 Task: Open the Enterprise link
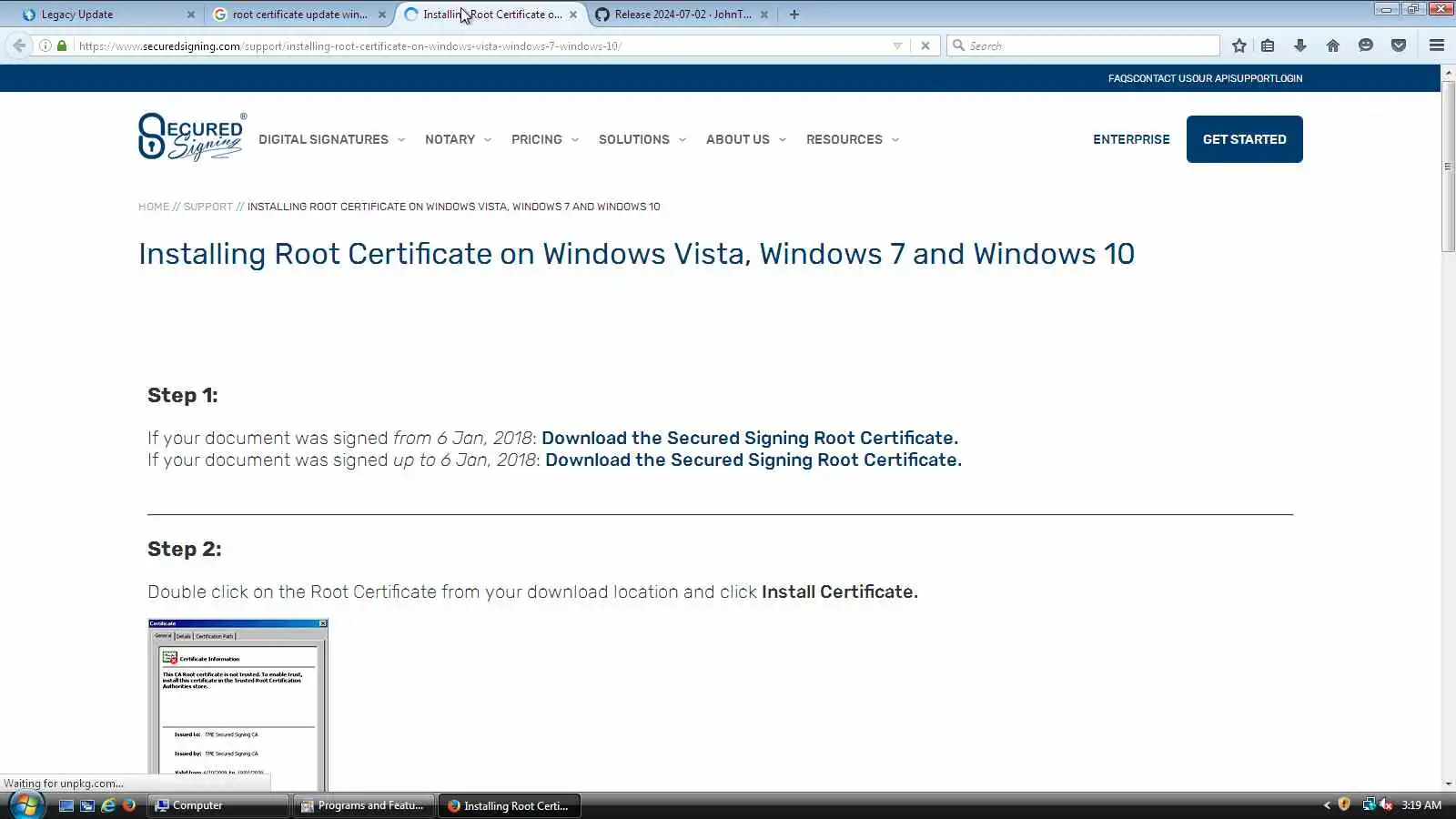coord(1131,139)
